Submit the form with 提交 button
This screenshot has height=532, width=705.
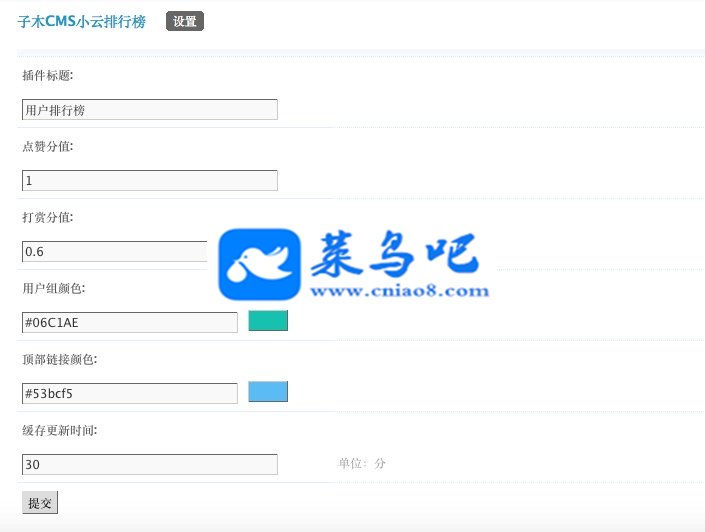(40, 503)
